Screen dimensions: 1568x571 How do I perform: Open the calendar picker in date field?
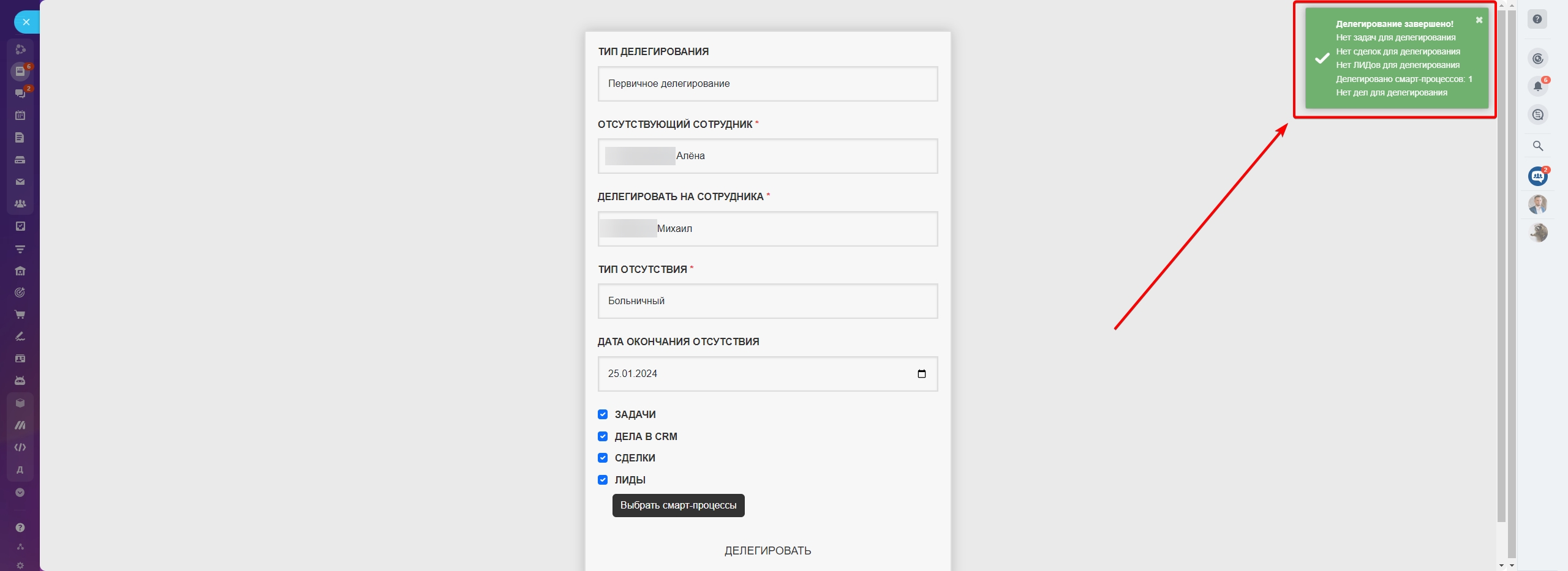coord(921,374)
